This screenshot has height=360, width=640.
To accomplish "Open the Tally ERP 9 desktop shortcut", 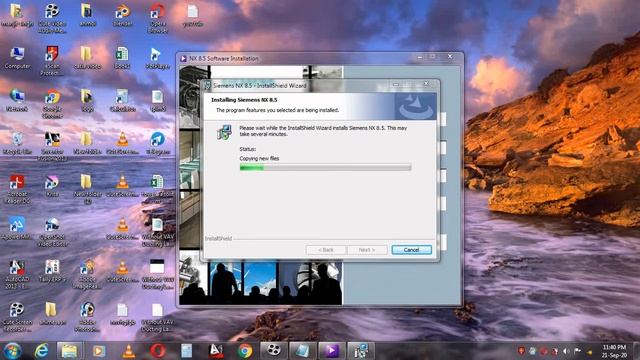I will [52, 271].
